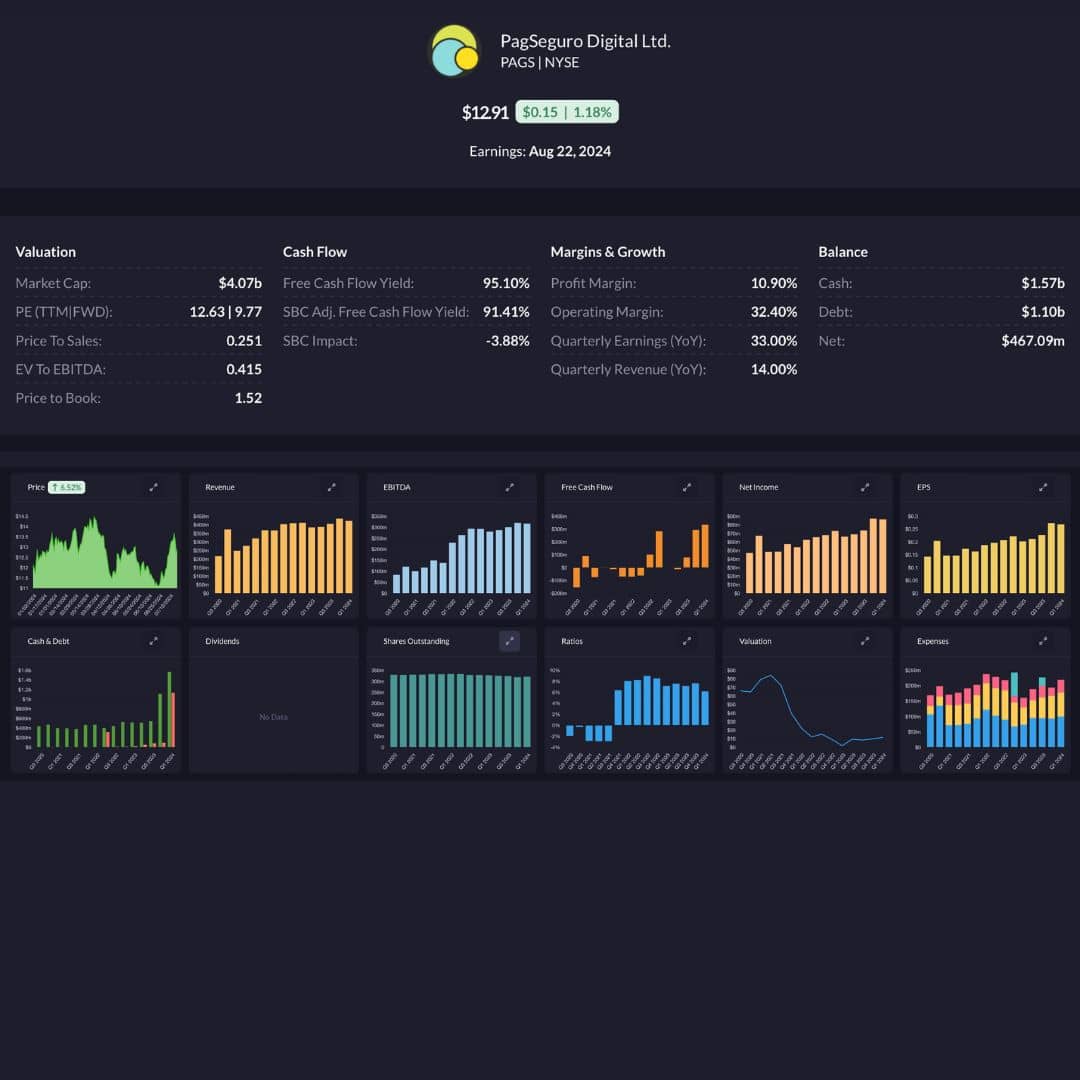Click the Profit Margin value 10.90%
The image size is (1080, 1080).
coord(774,283)
